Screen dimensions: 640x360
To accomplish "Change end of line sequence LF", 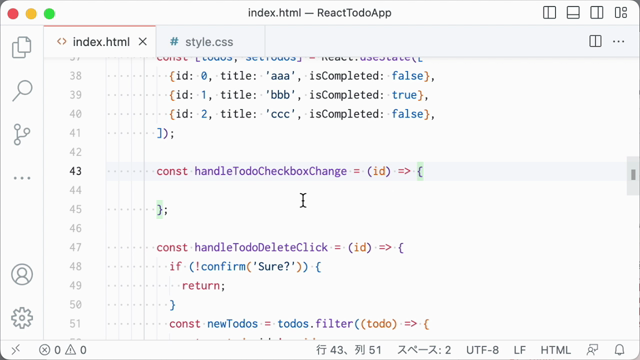I will coord(520,350).
